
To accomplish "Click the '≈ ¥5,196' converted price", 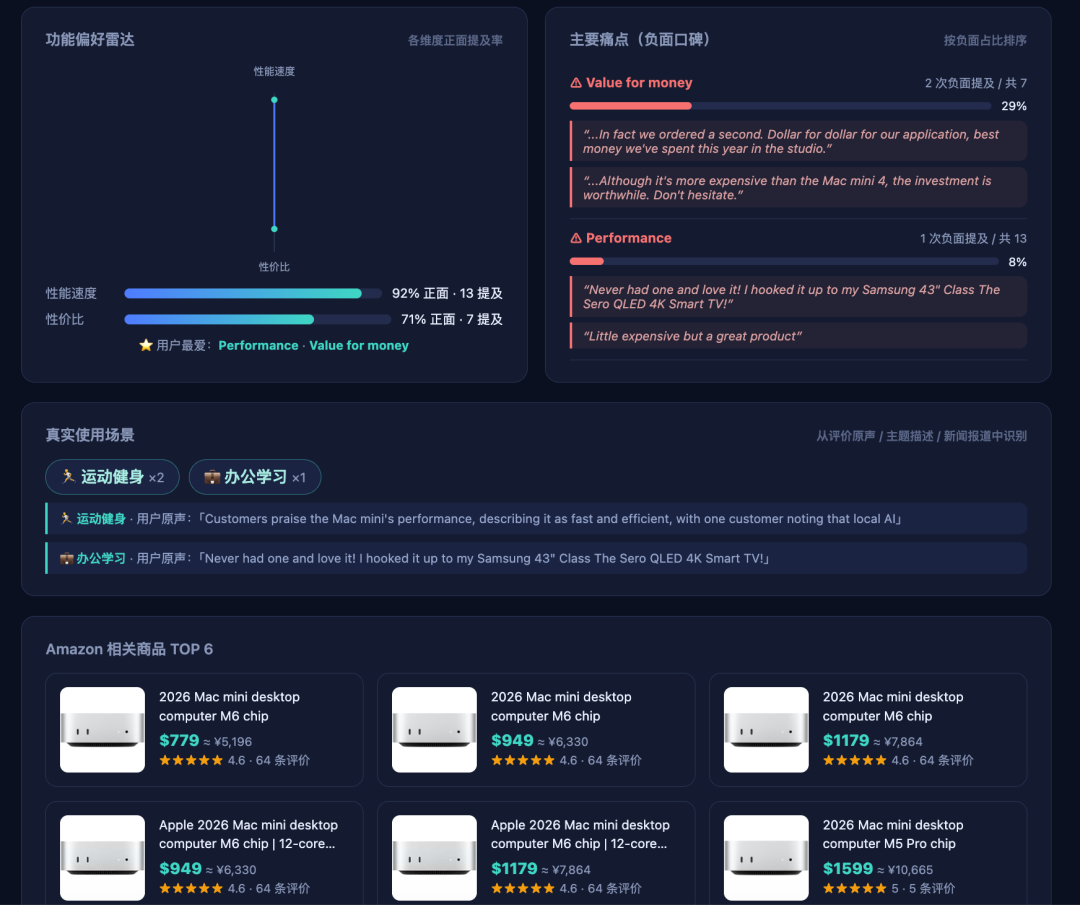I will (228, 742).
